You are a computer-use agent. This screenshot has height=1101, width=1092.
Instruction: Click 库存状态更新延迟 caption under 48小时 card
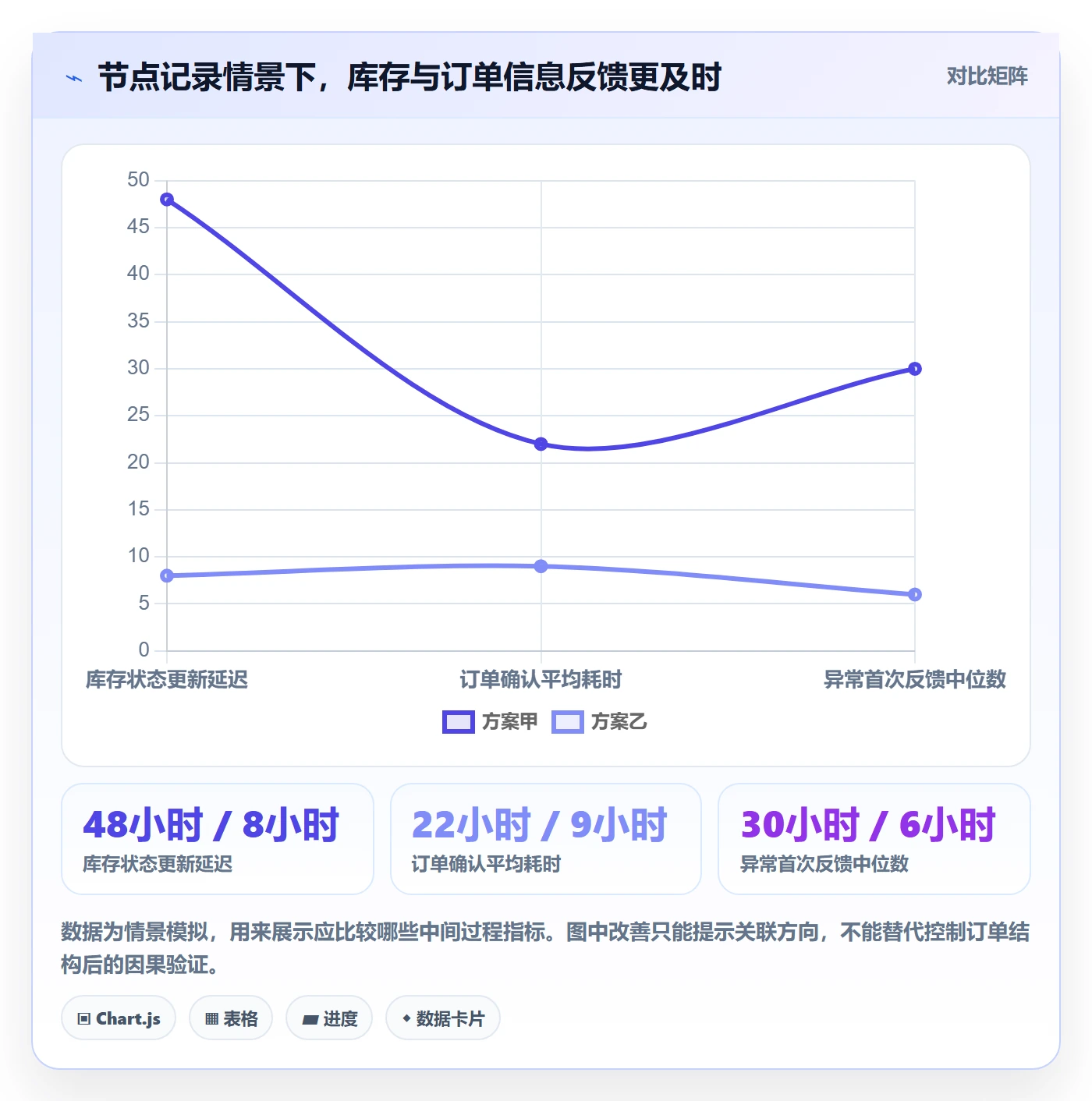coord(158,864)
